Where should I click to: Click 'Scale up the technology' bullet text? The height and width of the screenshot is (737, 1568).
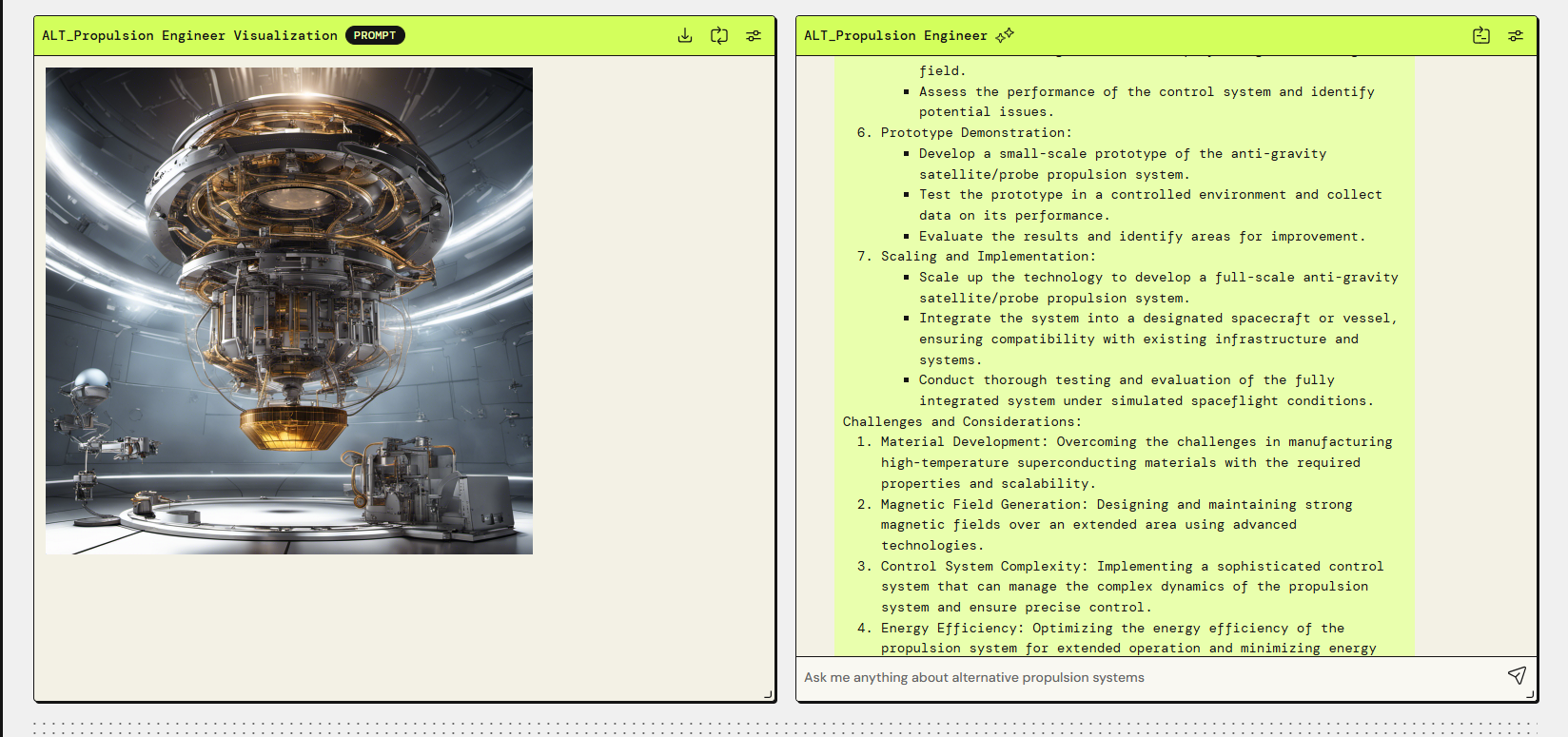(1159, 287)
